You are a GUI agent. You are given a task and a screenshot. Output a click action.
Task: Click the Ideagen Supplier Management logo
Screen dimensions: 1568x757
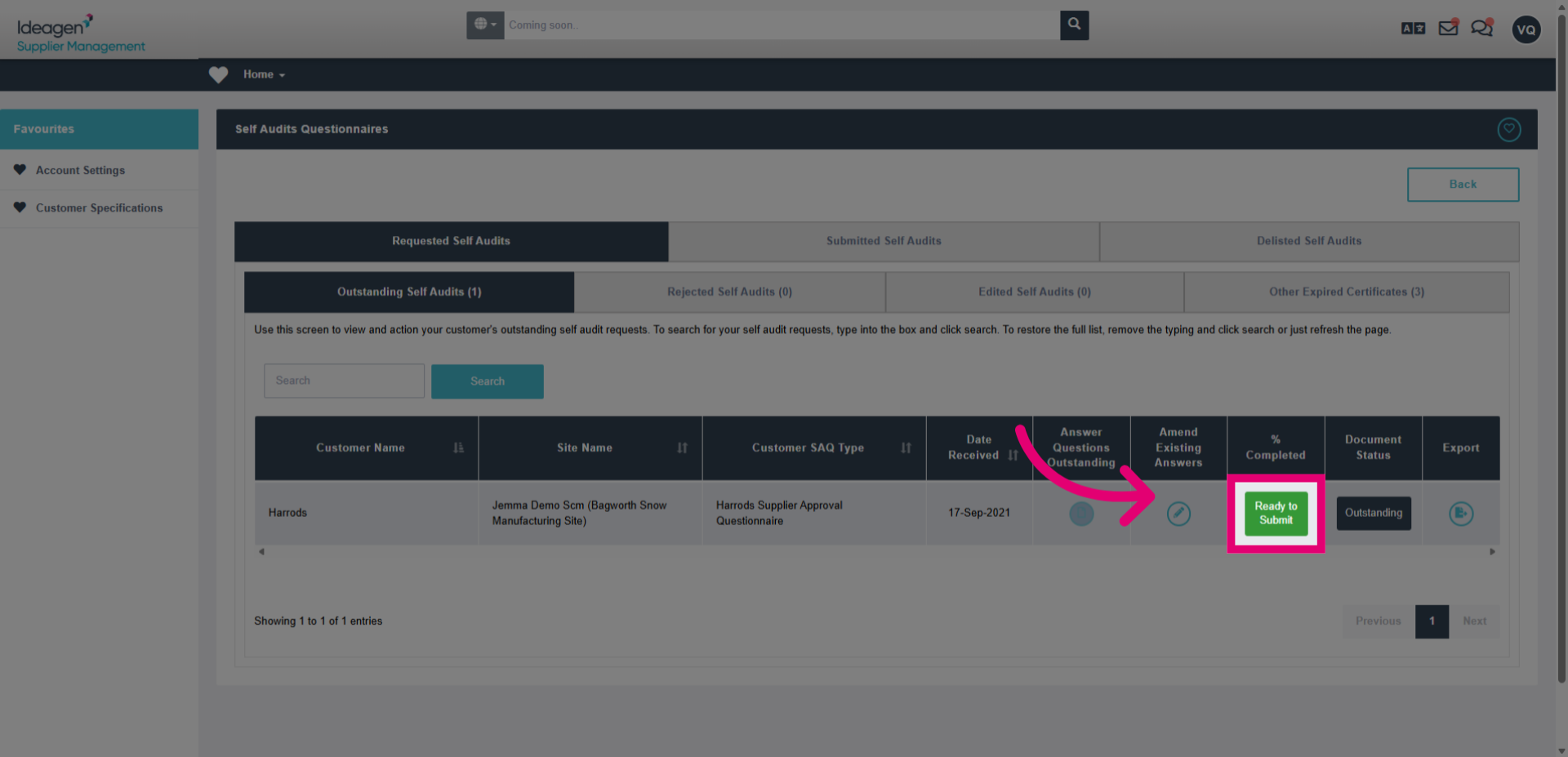(80, 33)
